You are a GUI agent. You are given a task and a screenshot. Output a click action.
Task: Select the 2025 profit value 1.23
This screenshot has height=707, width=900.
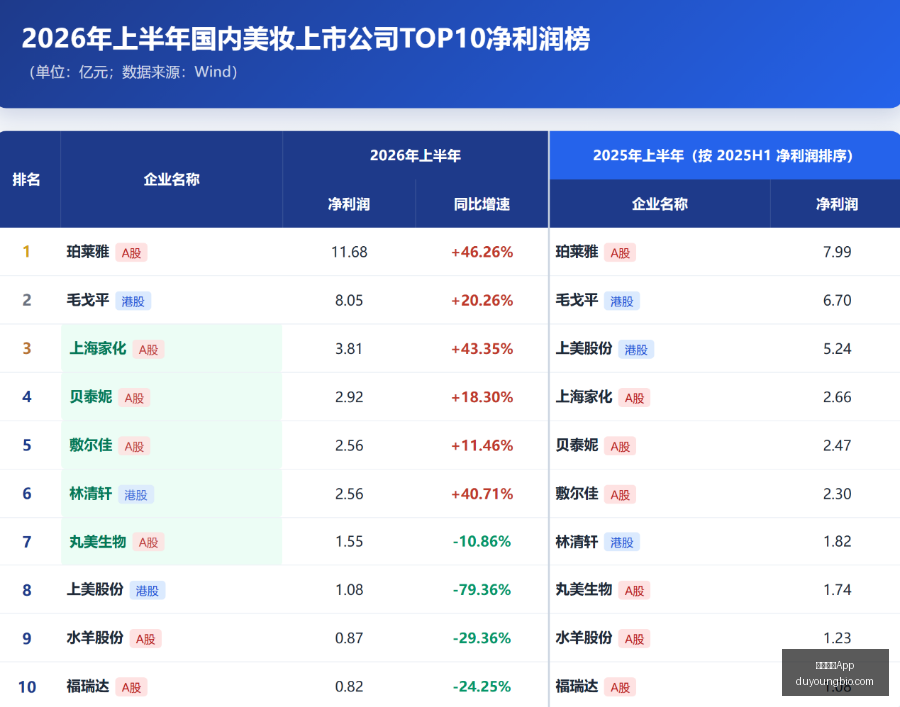pyautogui.click(x=837, y=638)
